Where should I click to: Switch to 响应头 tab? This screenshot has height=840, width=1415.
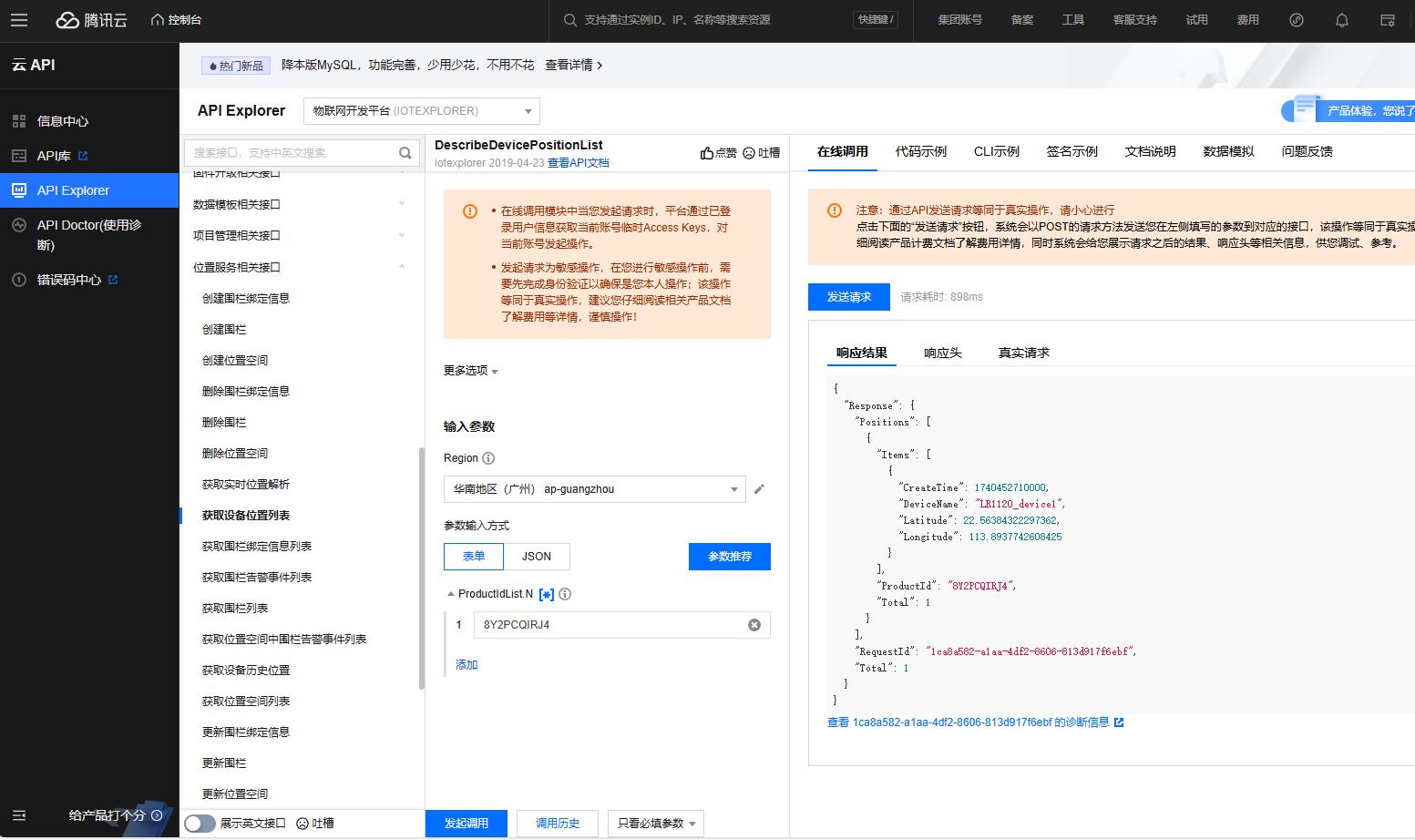943,353
